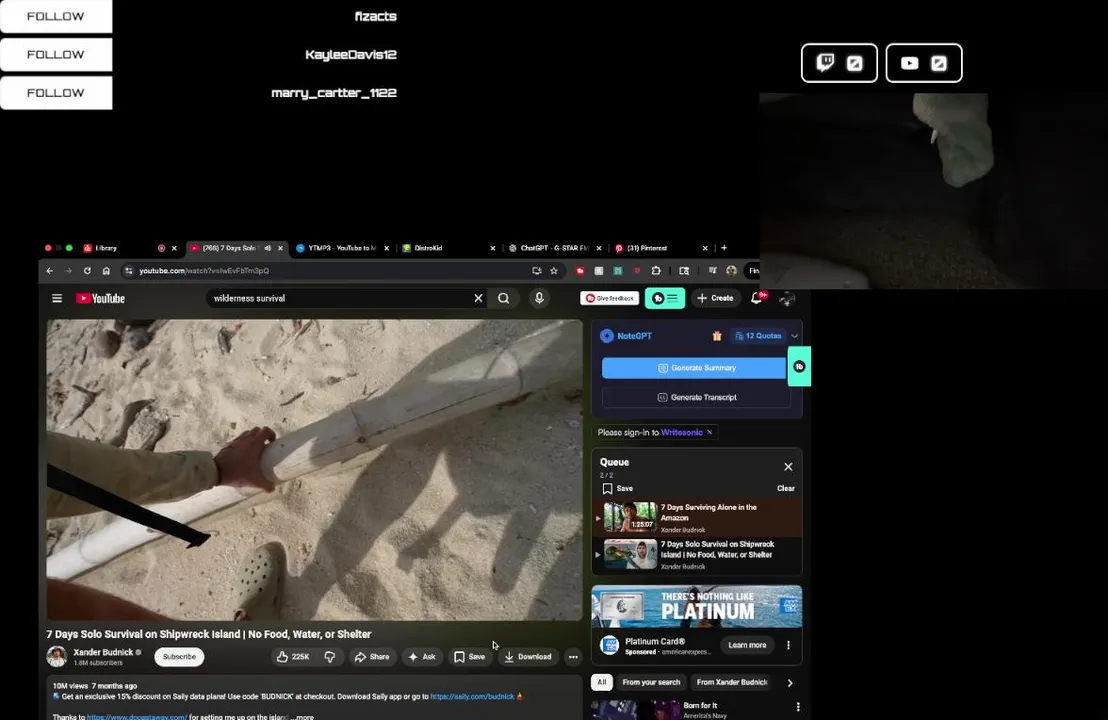The image size is (1108, 720).
Task: Open the YouTube notifications bell
Action: point(757,298)
